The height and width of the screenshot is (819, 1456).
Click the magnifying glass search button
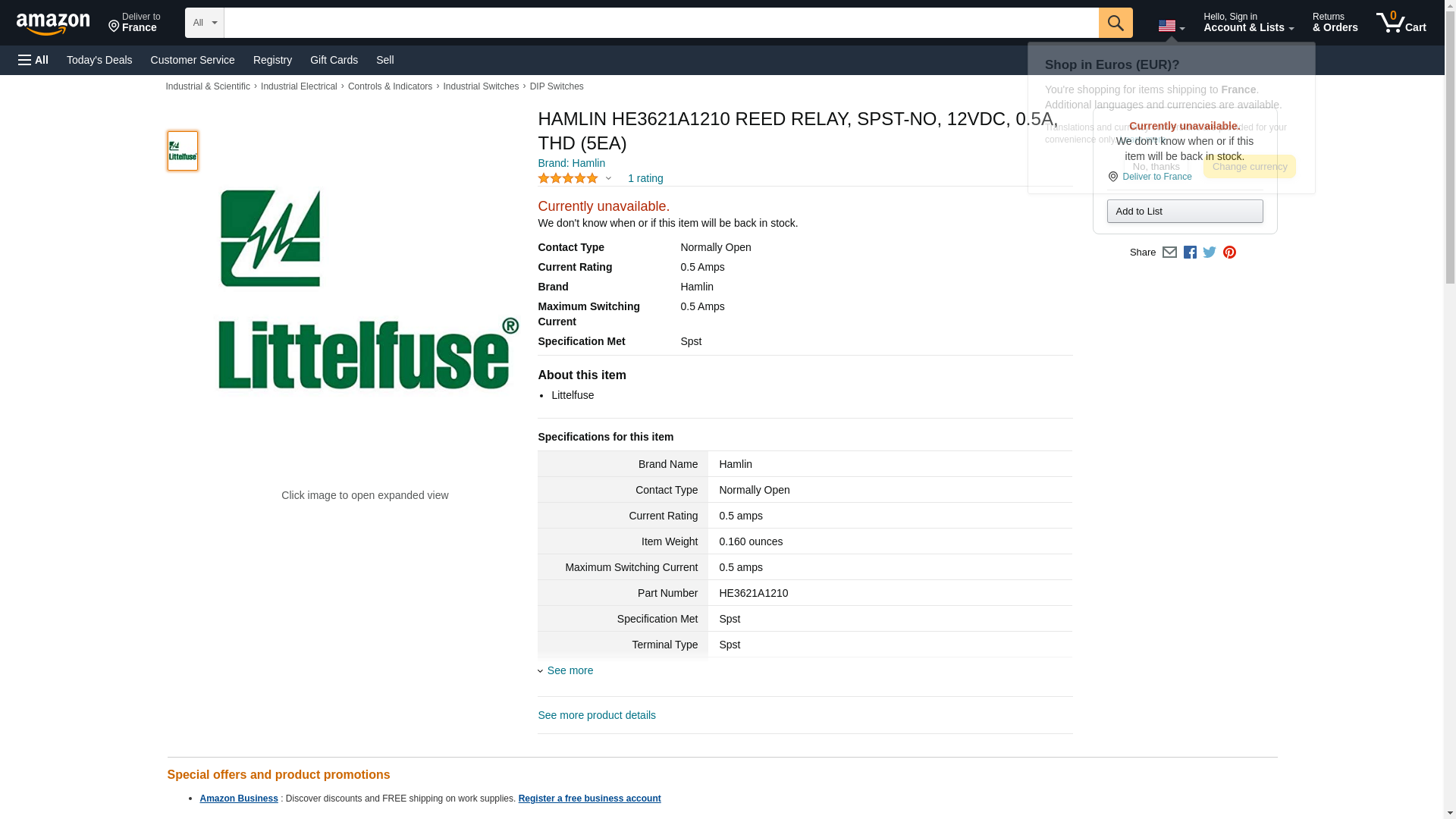(1115, 23)
